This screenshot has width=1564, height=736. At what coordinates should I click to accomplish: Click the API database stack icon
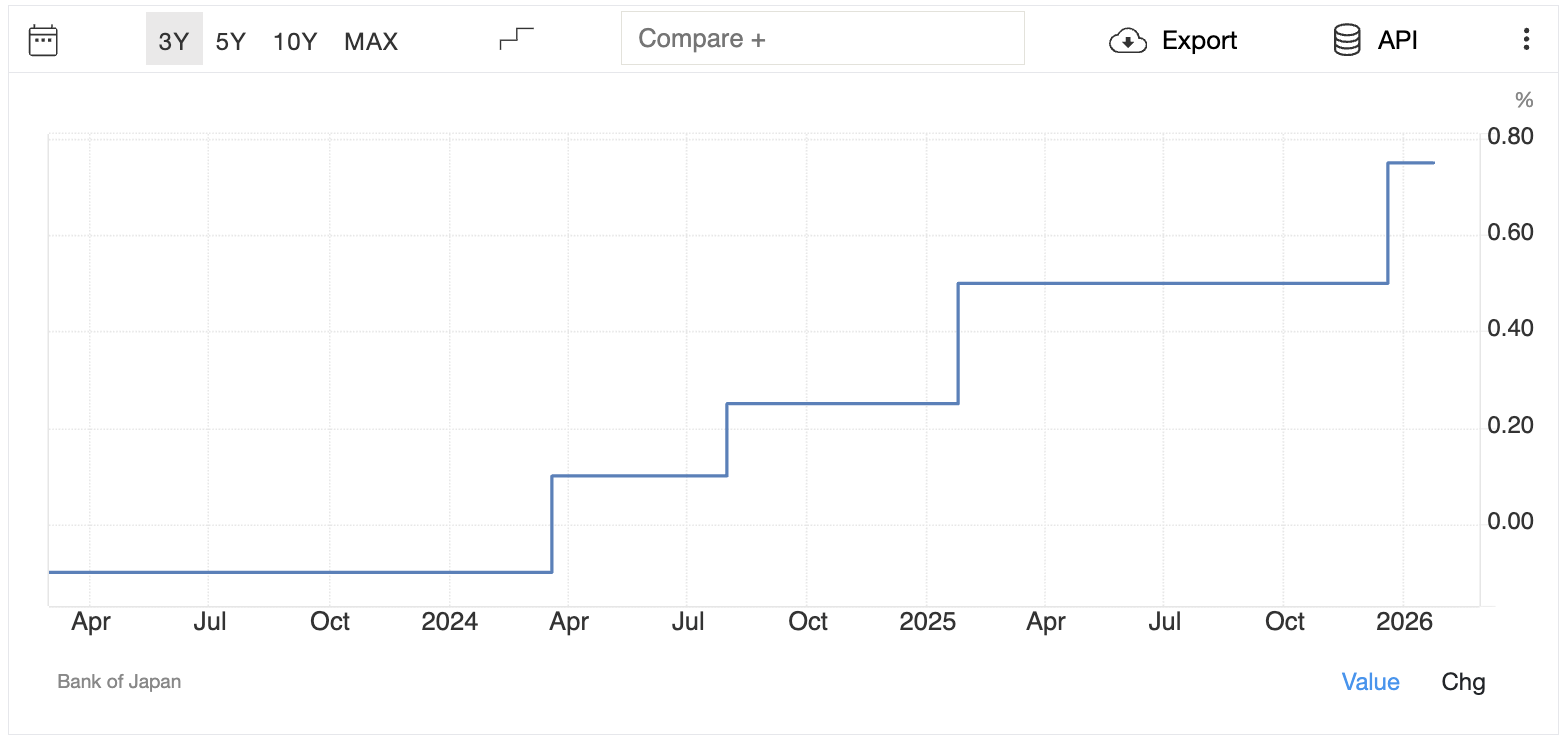click(x=1347, y=40)
